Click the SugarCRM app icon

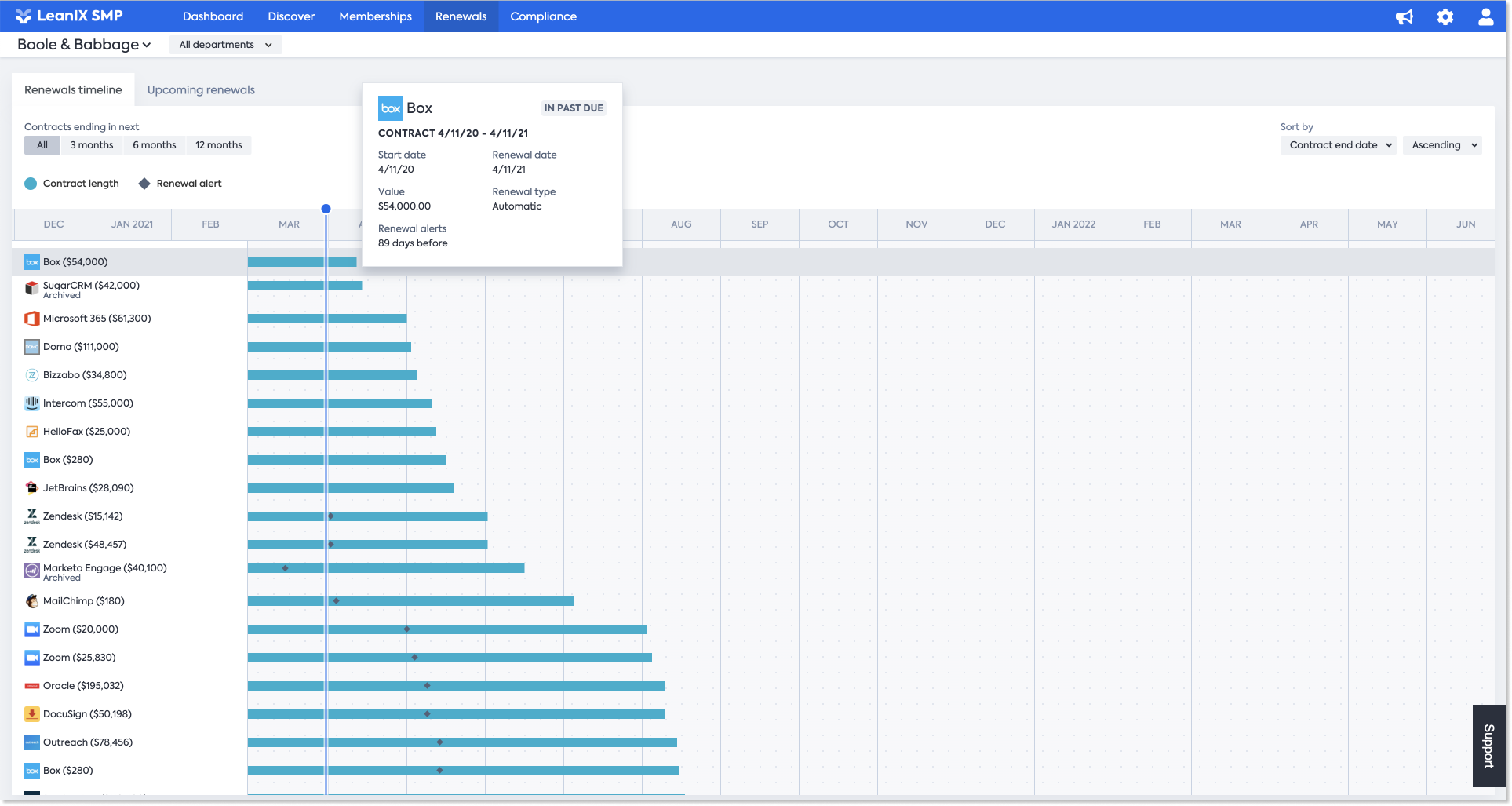[x=32, y=289]
